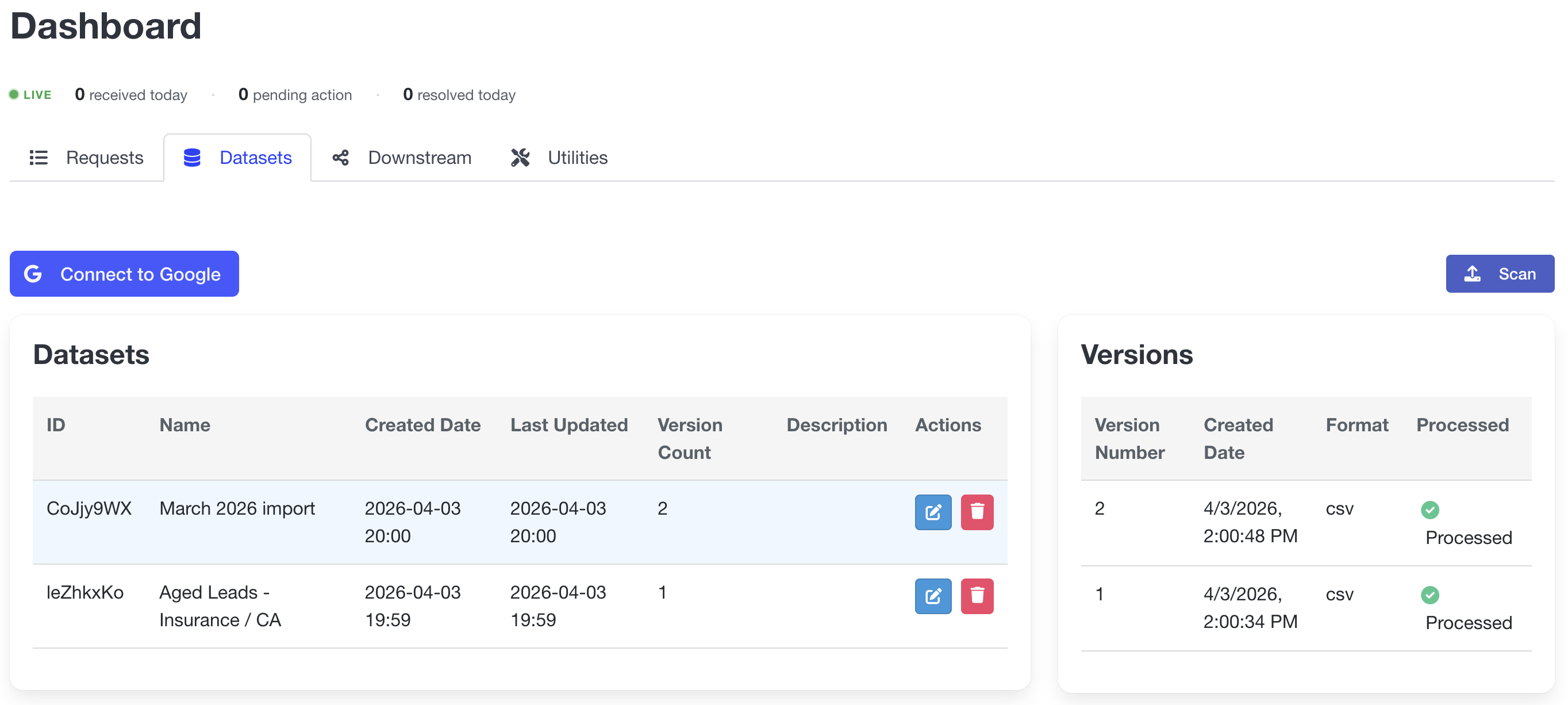Screen dimensions: 1568x705
Task: Edit the Aged Leads - Insurance / CA dataset
Action: (x=933, y=597)
